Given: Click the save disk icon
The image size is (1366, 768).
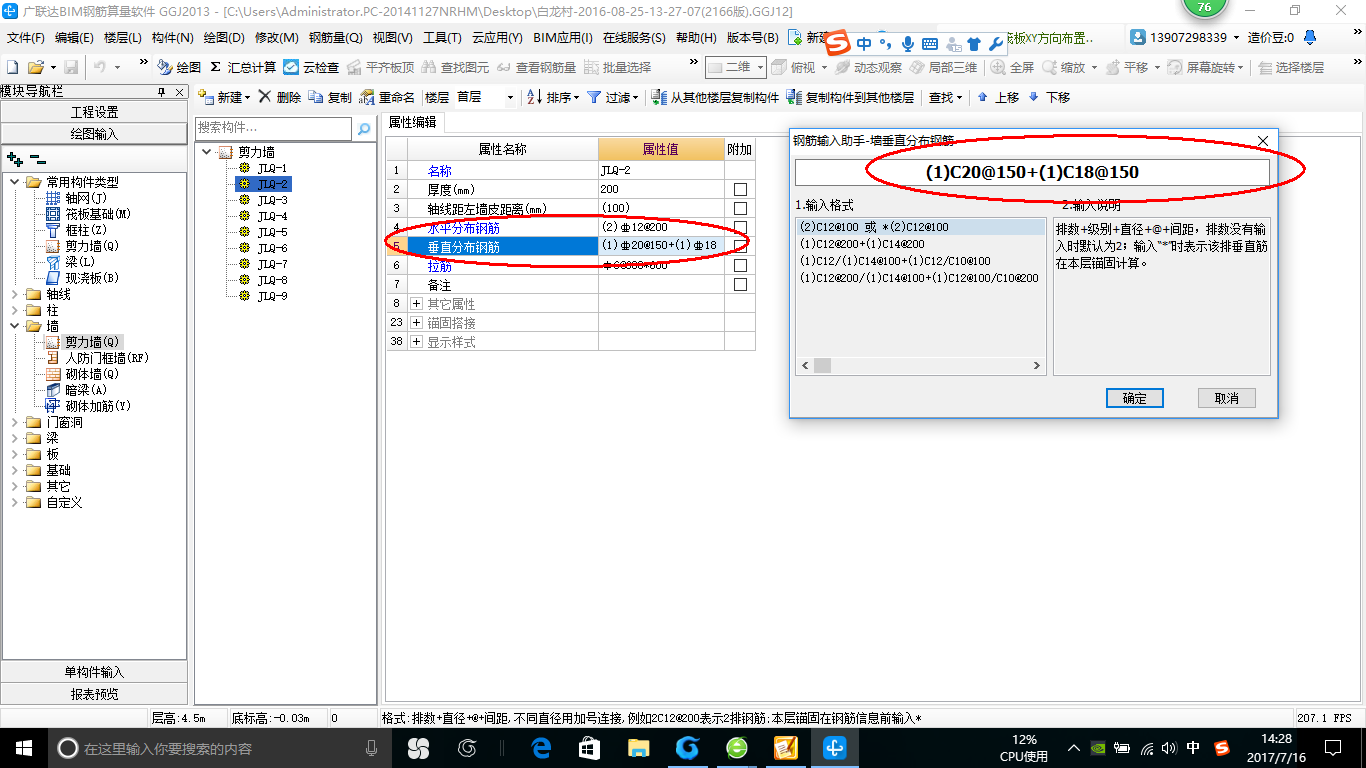Looking at the screenshot, I should [71, 67].
